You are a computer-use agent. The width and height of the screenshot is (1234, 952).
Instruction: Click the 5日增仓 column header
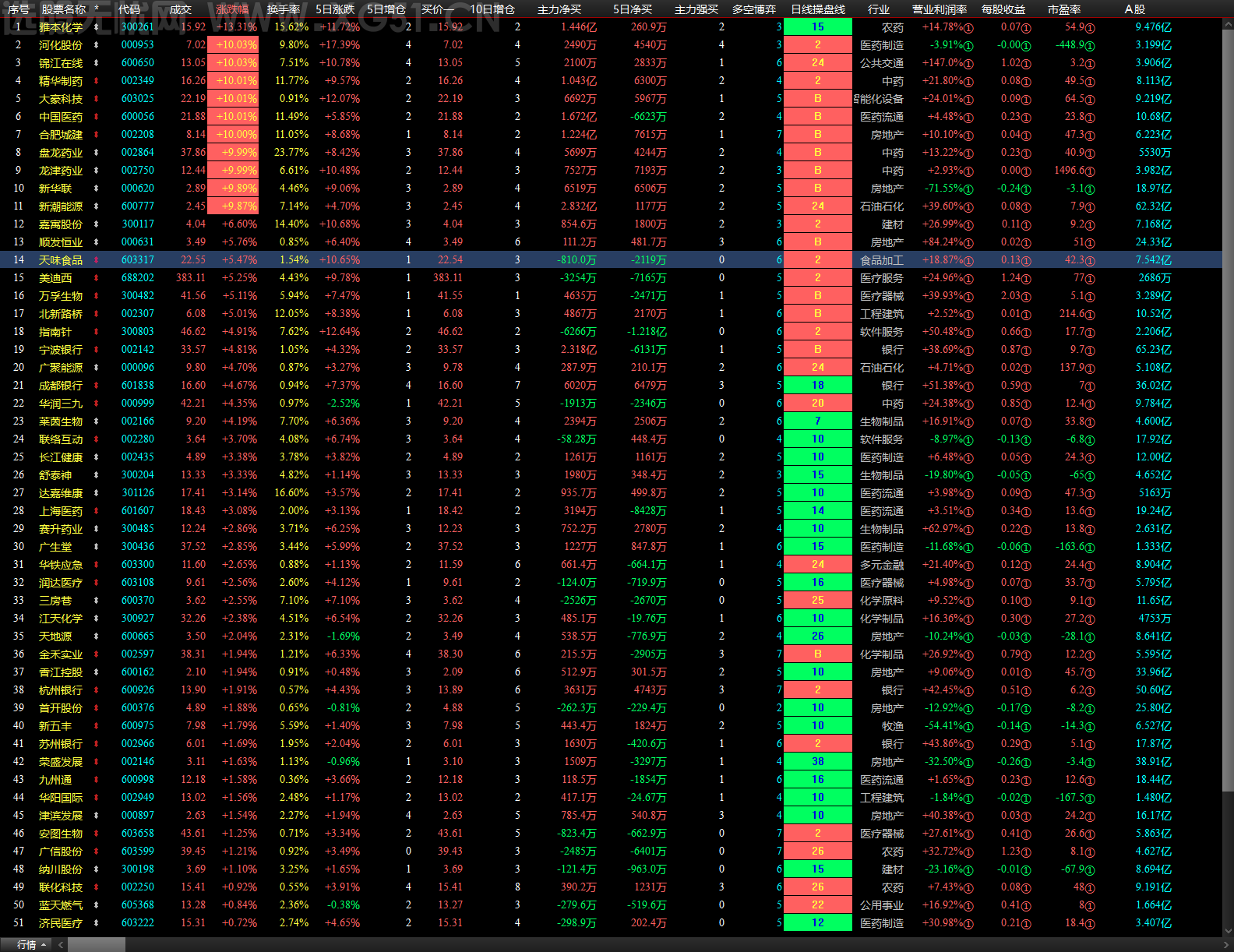[386, 9]
